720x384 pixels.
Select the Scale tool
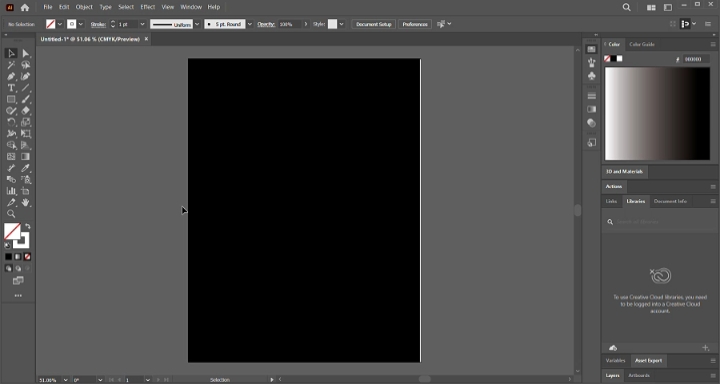[26, 122]
